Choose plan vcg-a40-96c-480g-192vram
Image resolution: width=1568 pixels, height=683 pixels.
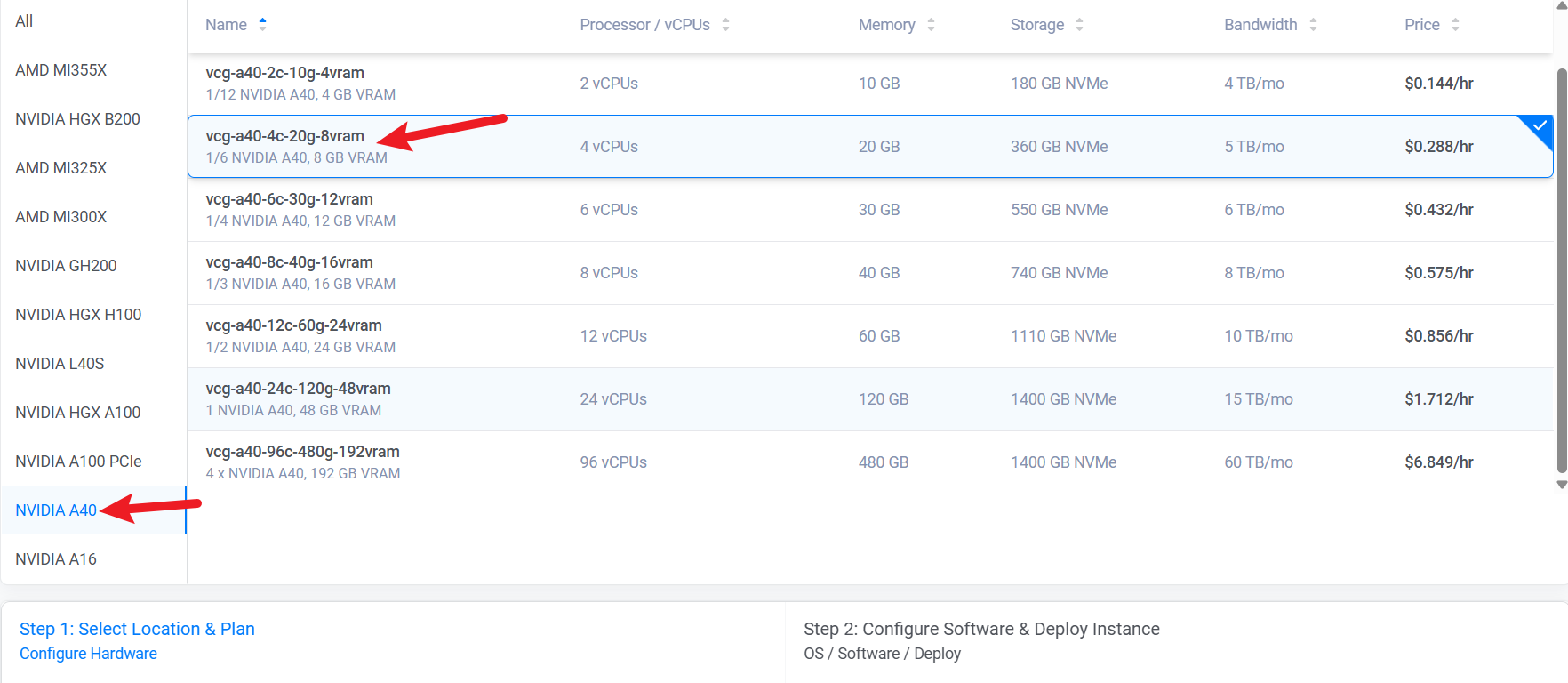(x=870, y=462)
